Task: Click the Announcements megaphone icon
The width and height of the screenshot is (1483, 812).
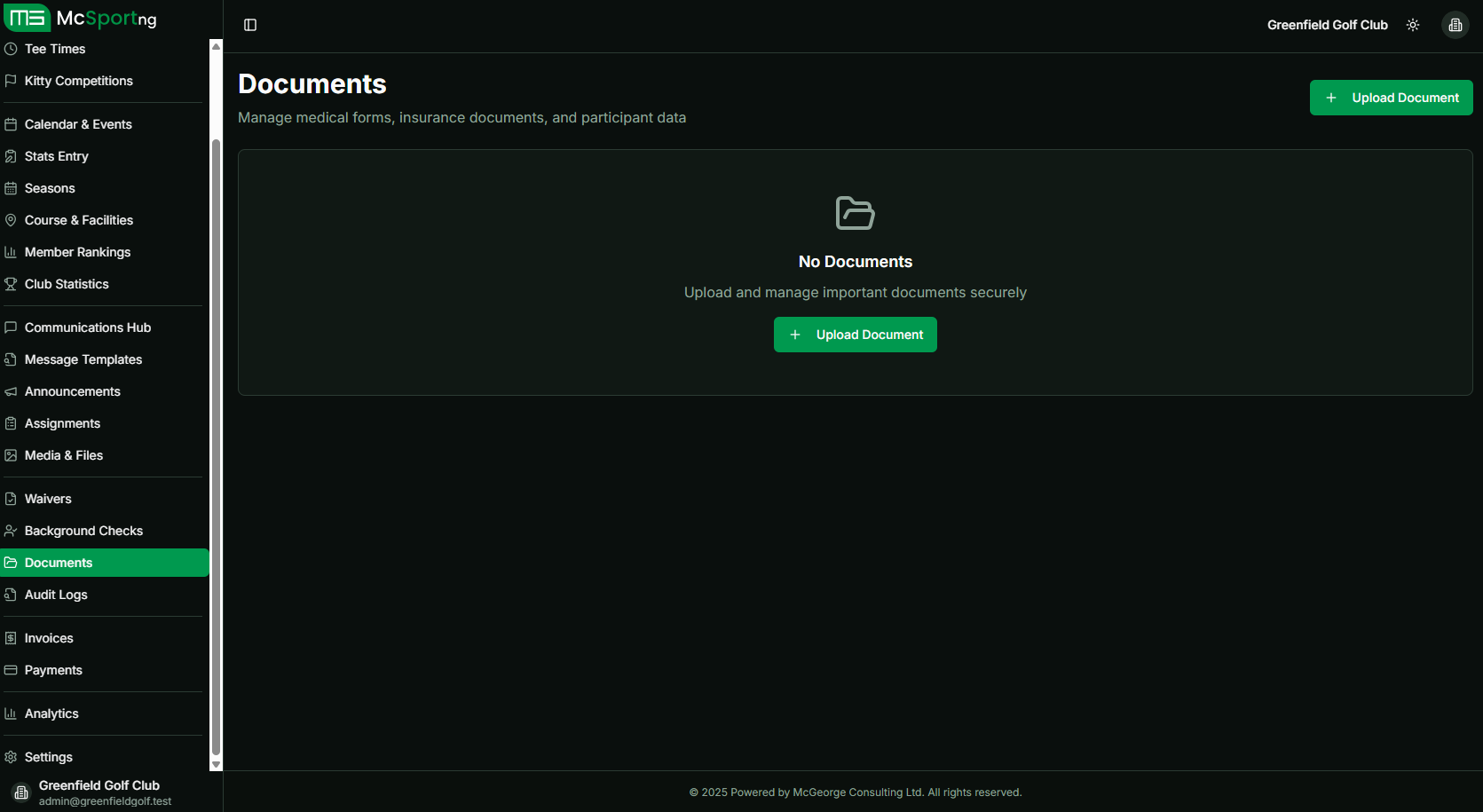Action: click(x=11, y=391)
